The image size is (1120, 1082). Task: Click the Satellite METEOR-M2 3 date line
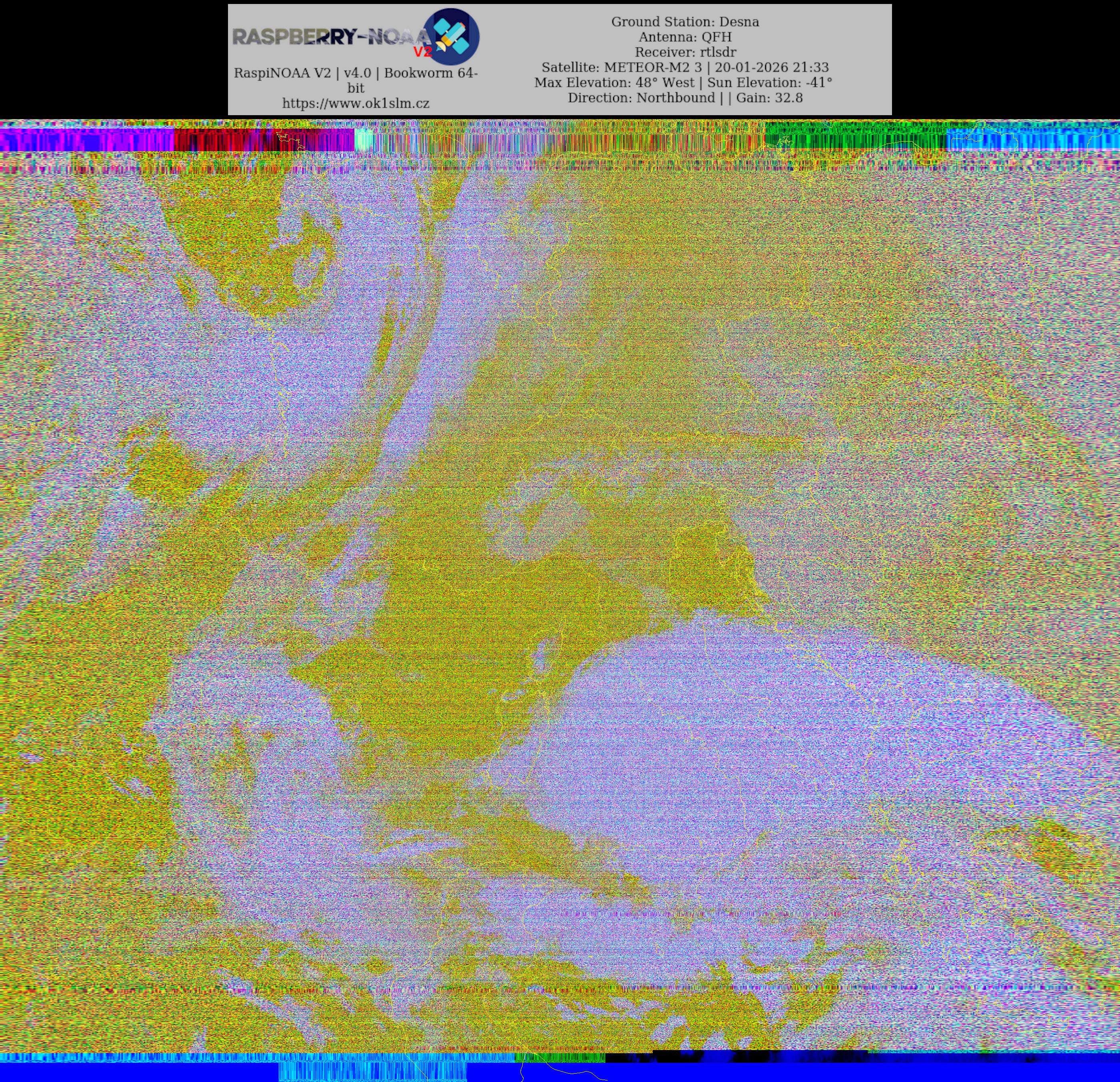tap(684, 67)
